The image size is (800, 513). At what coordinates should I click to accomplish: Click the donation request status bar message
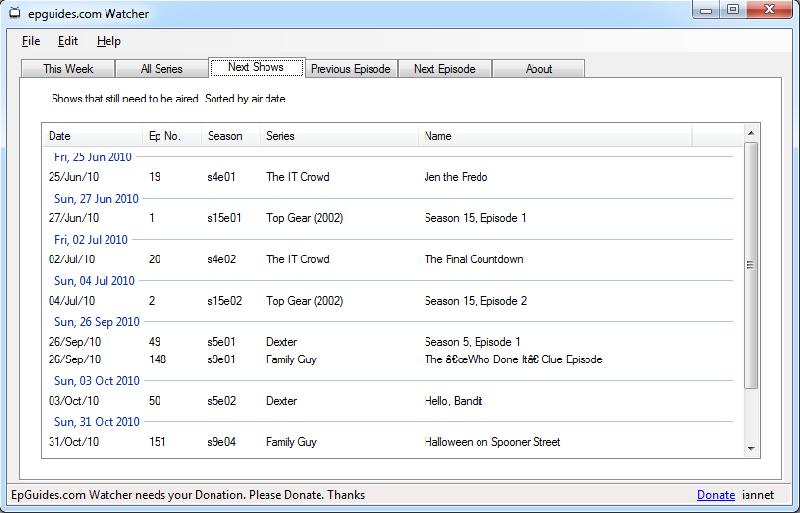pyautogui.click(x=188, y=495)
